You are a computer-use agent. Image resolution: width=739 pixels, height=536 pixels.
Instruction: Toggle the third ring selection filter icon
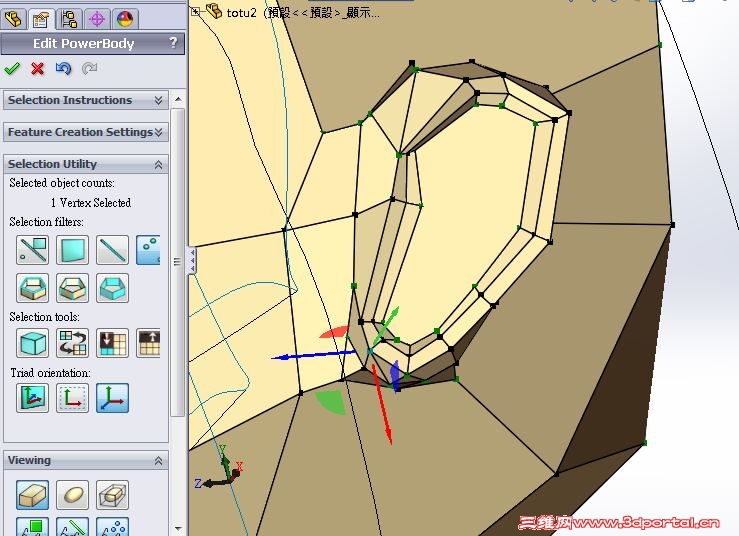(112, 288)
